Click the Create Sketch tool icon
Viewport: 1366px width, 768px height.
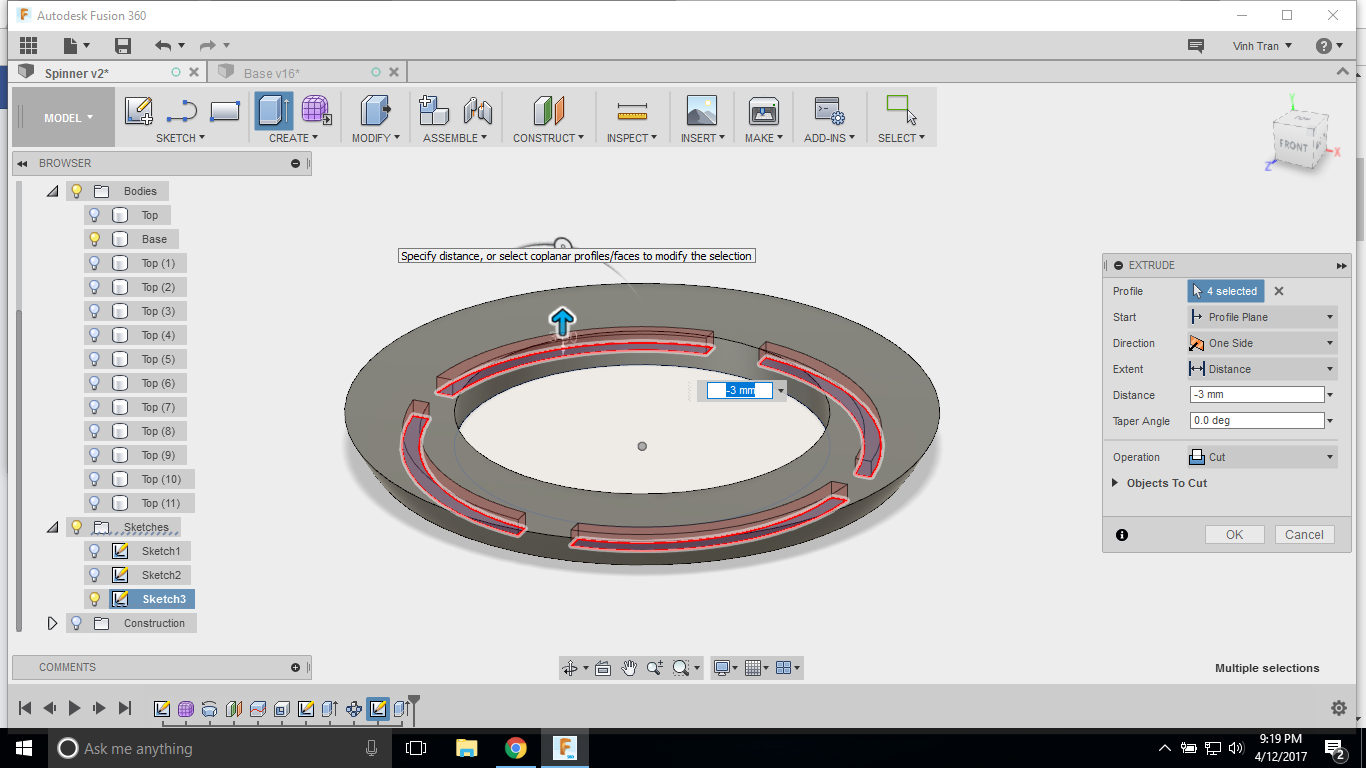tap(139, 111)
